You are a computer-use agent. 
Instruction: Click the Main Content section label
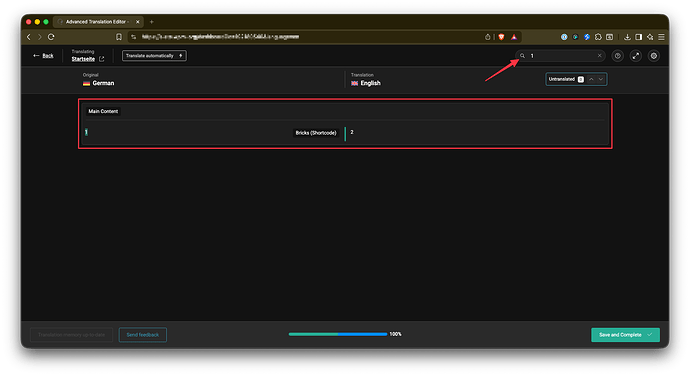click(103, 111)
